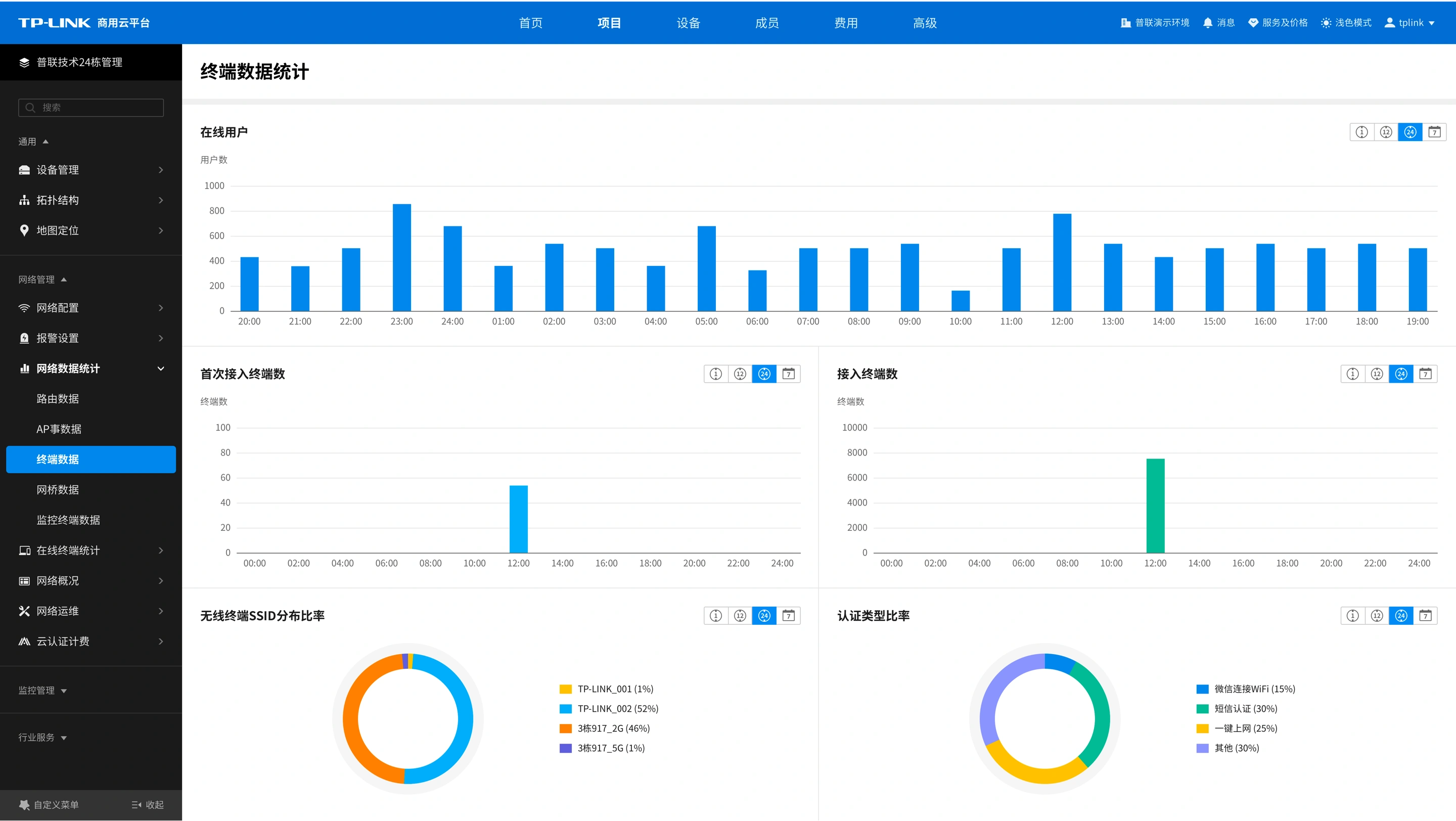Image resolution: width=1456 pixels, height=821 pixels.
Task: Toggle 浅色模式 theme switch
Action: click(1346, 23)
